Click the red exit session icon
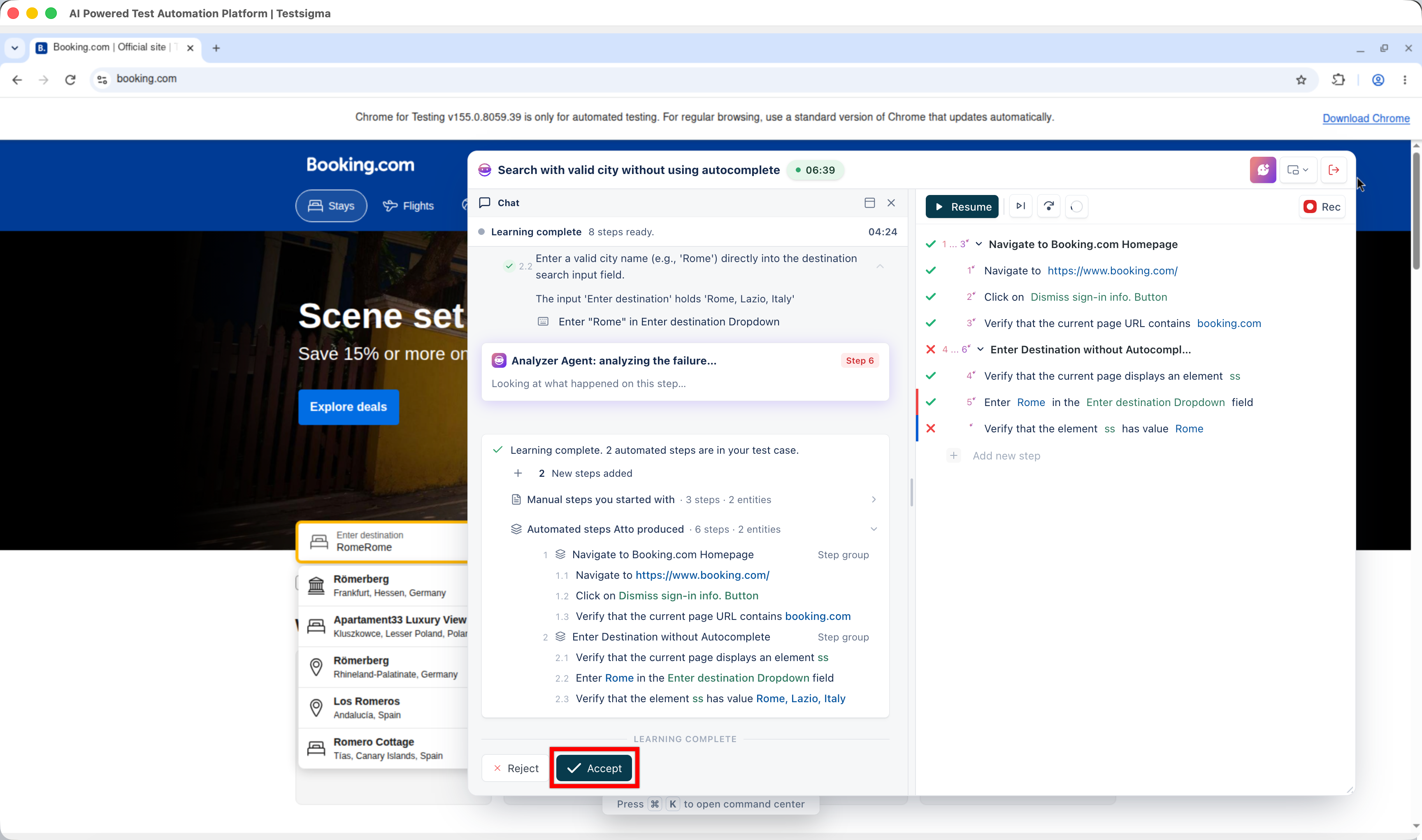The height and width of the screenshot is (840, 1422). coord(1334,170)
